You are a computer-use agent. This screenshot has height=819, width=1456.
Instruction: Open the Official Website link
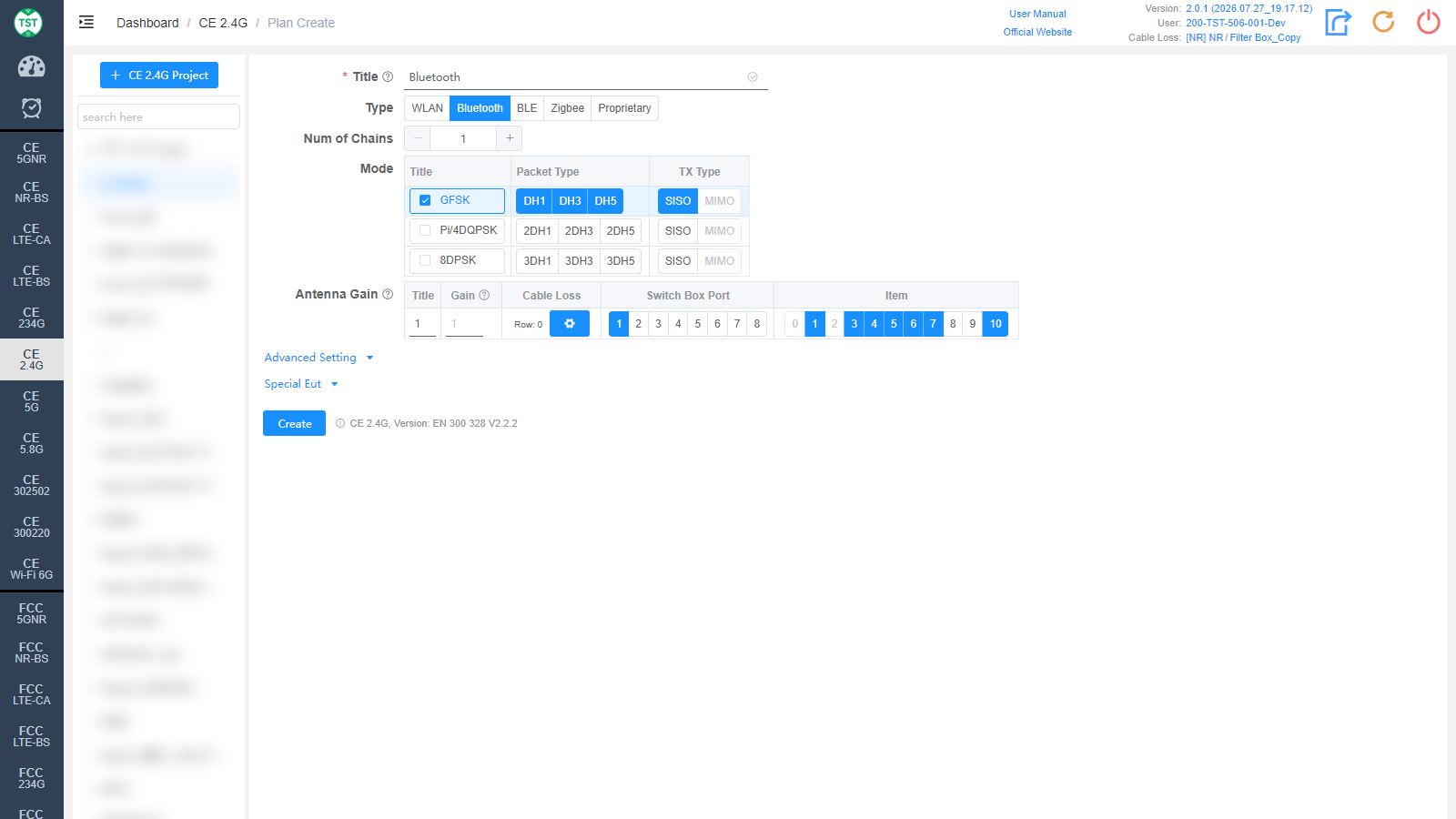click(1037, 32)
